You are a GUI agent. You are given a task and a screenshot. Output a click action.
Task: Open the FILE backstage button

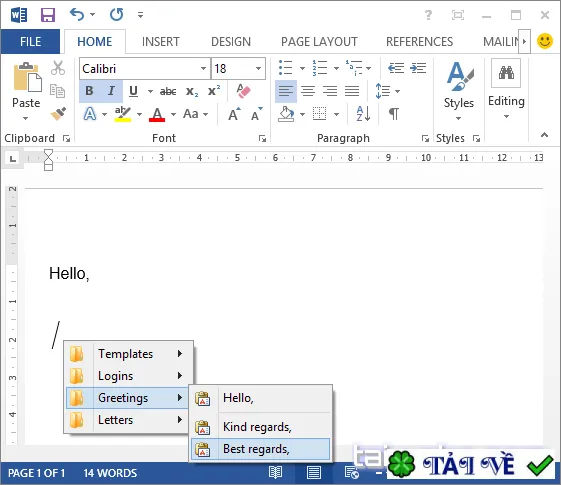click(x=30, y=42)
